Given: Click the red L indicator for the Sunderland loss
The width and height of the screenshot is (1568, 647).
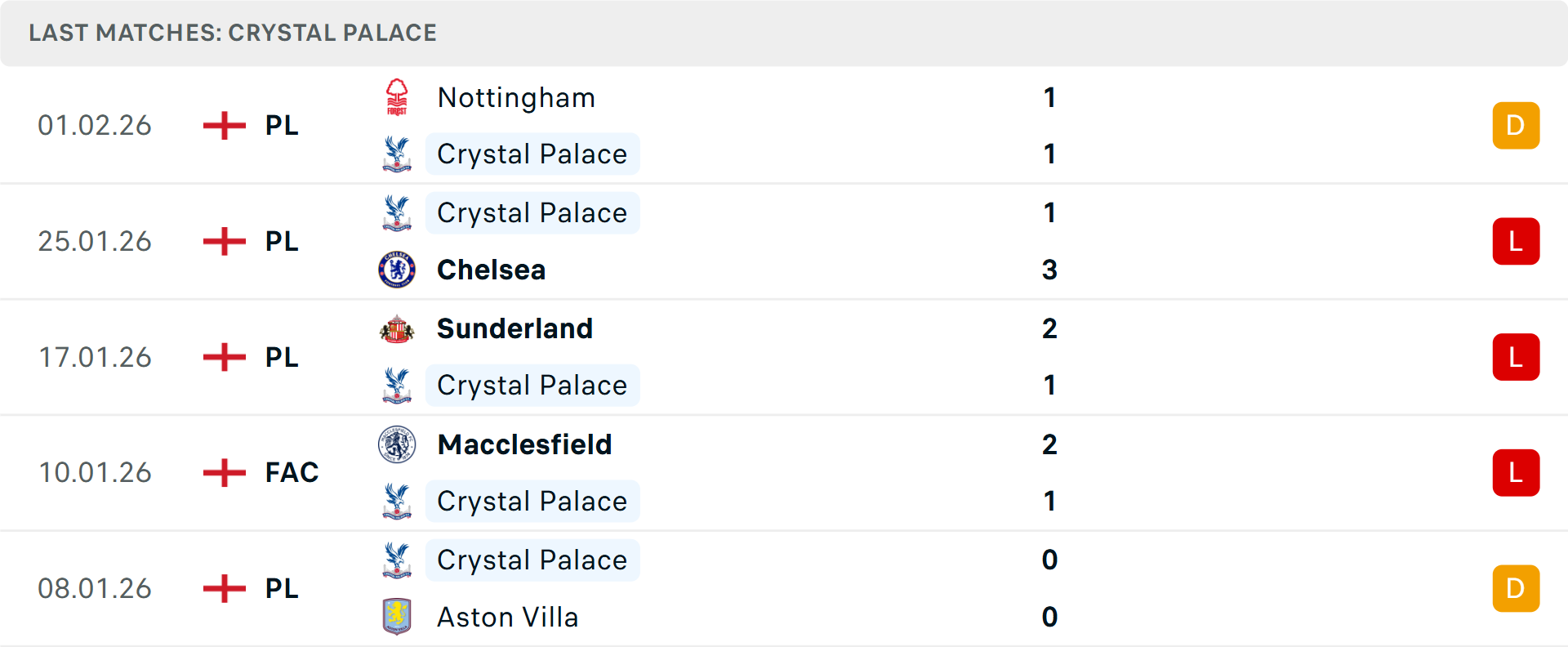Looking at the screenshot, I should (x=1516, y=357).
